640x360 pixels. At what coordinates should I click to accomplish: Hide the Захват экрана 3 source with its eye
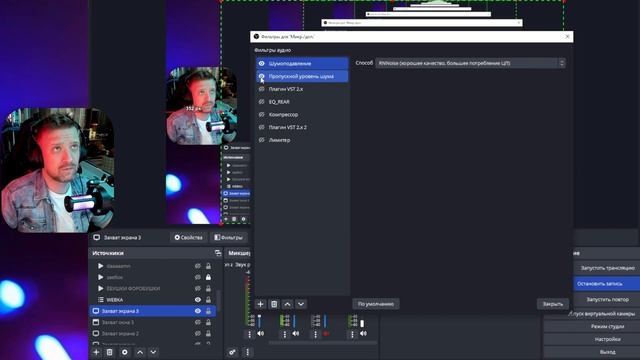click(x=198, y=311)
